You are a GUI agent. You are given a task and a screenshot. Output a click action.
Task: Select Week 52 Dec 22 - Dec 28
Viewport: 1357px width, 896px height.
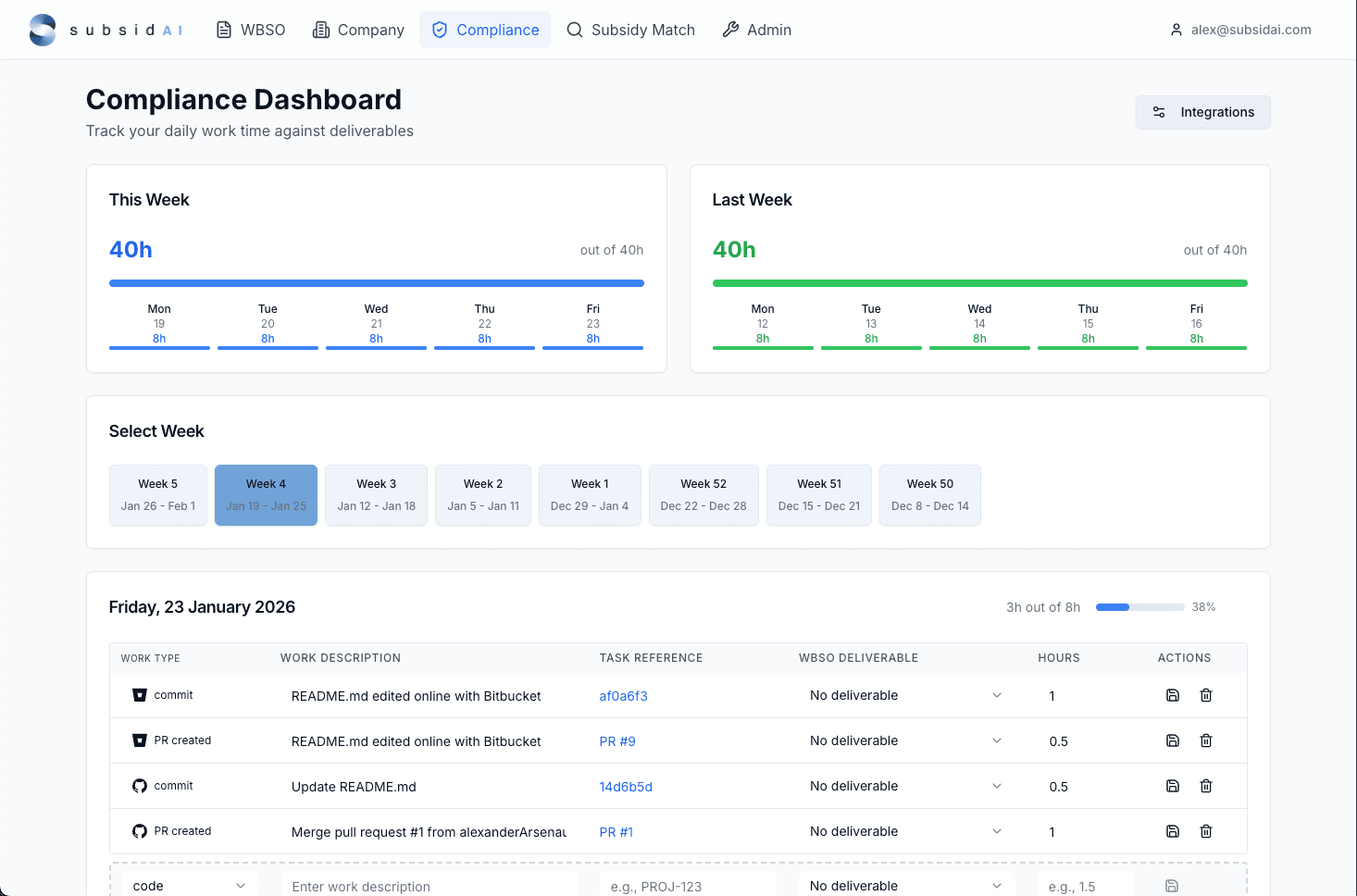[x=703, y=495]
